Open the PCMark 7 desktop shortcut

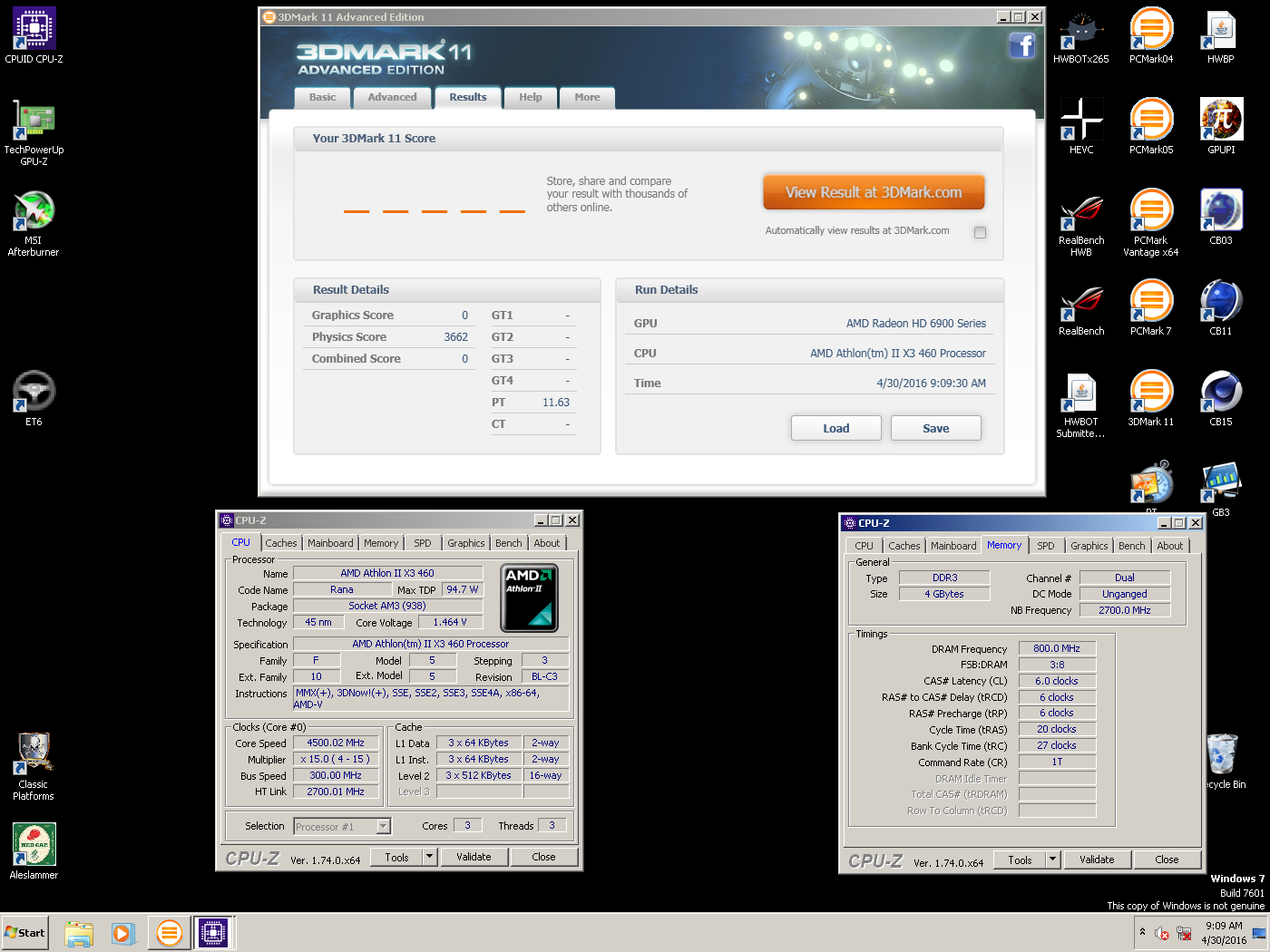(x=1151, y=307)
